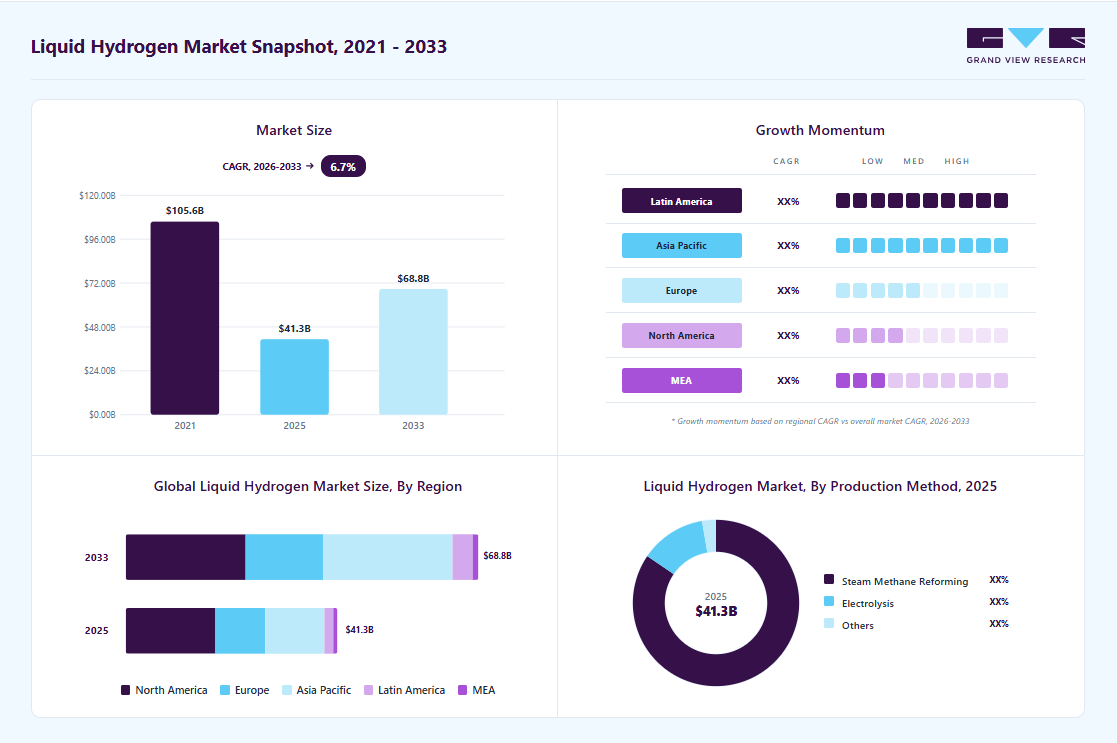This screenshot has width=1117, height=743.
Task: Click the Others legend swatch
Action: point(828,623)
